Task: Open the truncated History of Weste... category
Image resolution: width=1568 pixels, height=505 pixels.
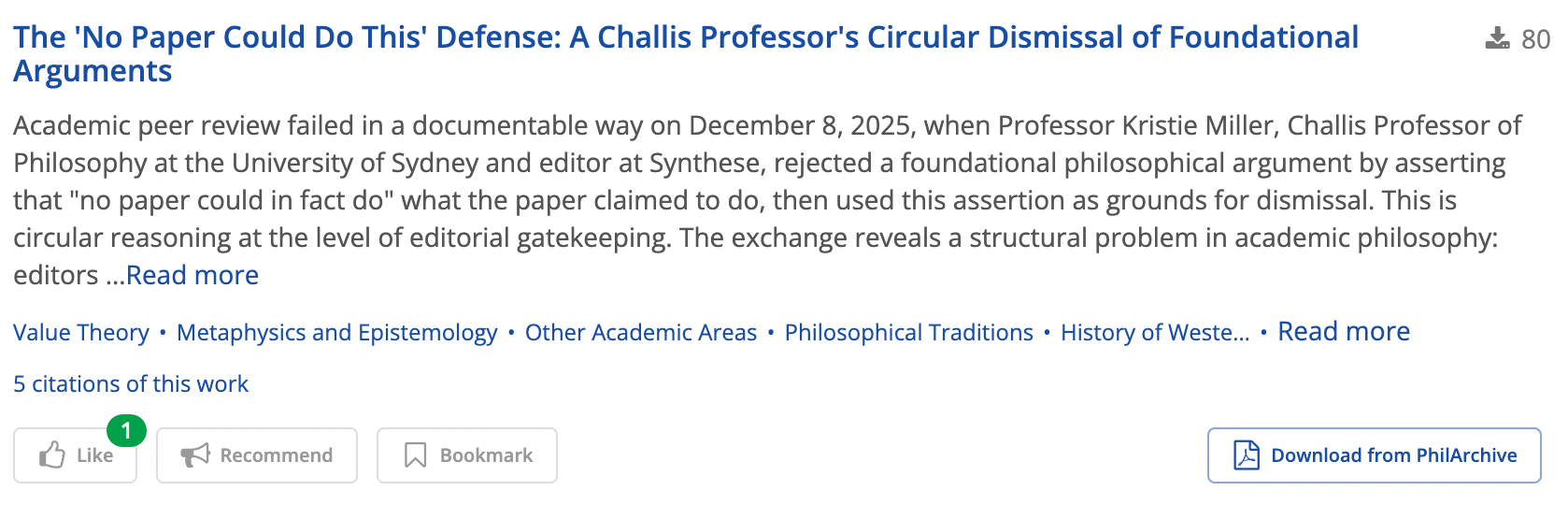Action: pos(1154,333)
